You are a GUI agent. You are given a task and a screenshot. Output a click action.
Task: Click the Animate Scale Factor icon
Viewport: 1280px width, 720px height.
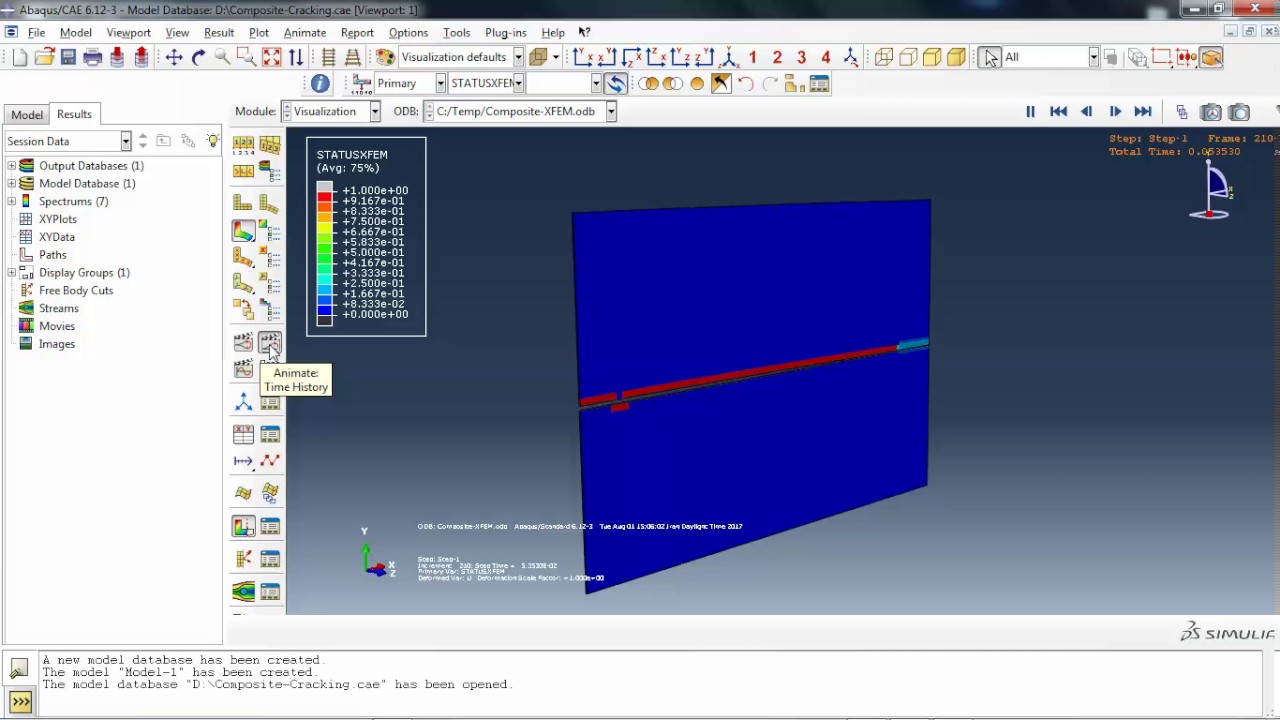[x=243, y=344]
